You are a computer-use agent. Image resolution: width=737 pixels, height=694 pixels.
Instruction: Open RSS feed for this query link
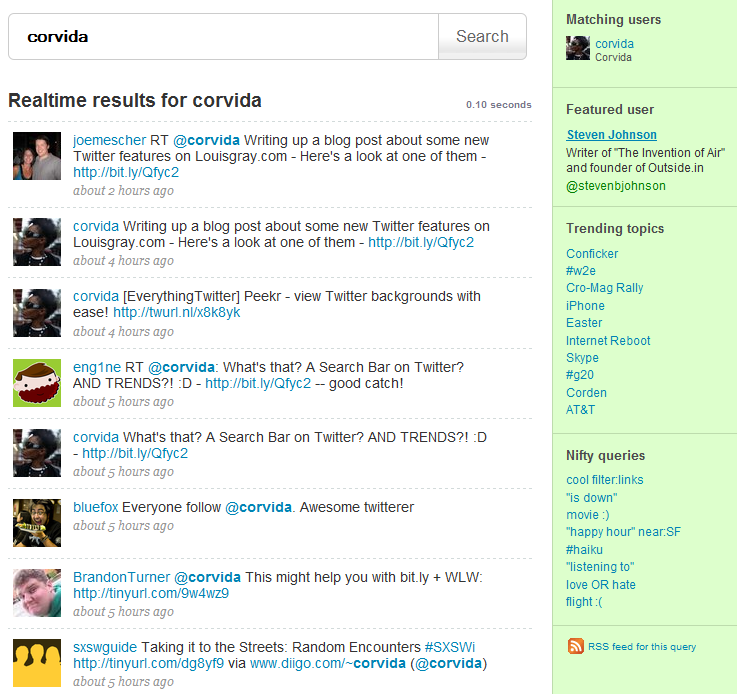[642, 647]
